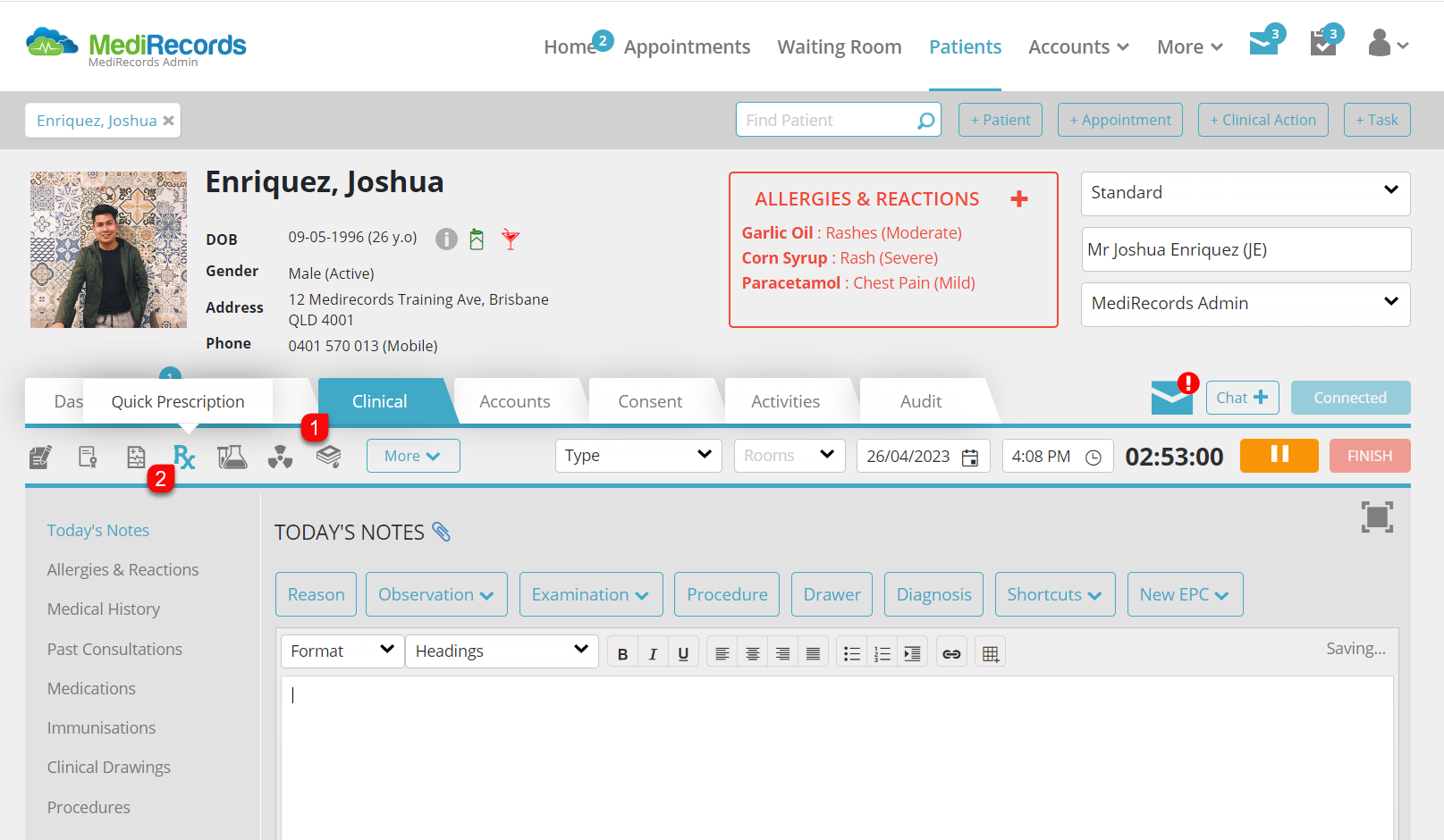Switch to the Activities tab
The image size is (1444, 840).
[785, 402]
